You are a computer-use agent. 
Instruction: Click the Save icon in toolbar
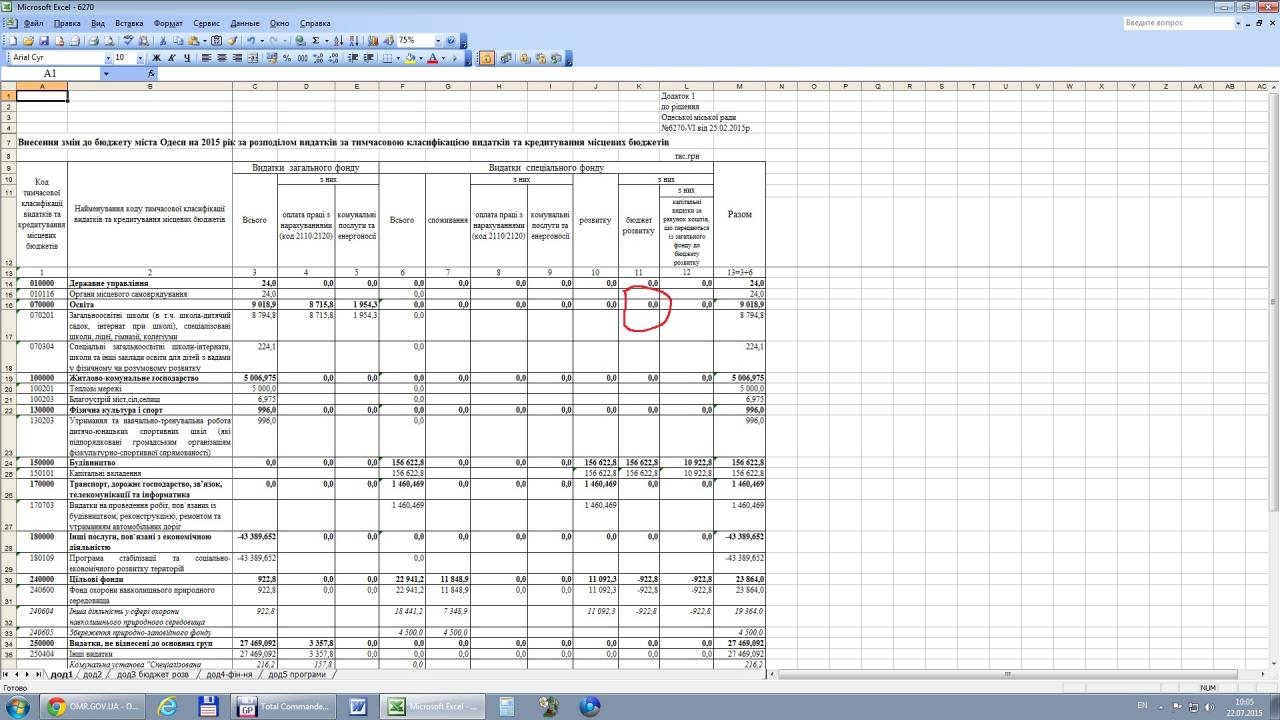tap(45, 41)
